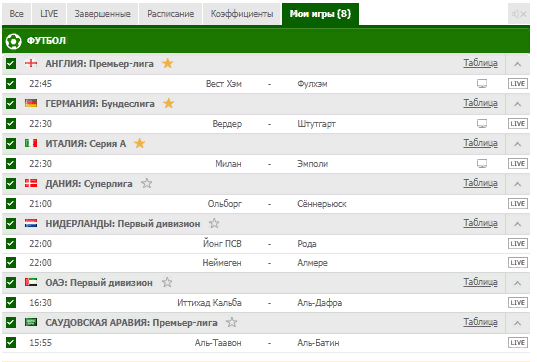
Task: Switch to the LIVE tab
Action: pyautogui.click(x=49, y=14)
